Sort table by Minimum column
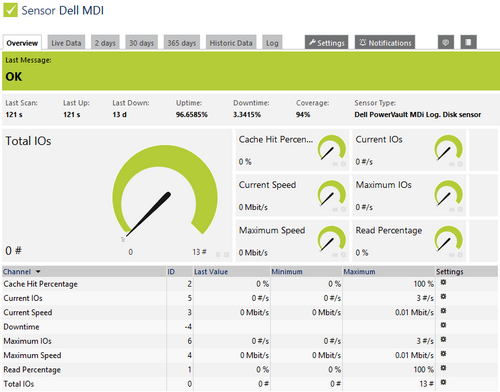Image resolution: width=500 pixels, height=392 pixels. click(287, 272)
